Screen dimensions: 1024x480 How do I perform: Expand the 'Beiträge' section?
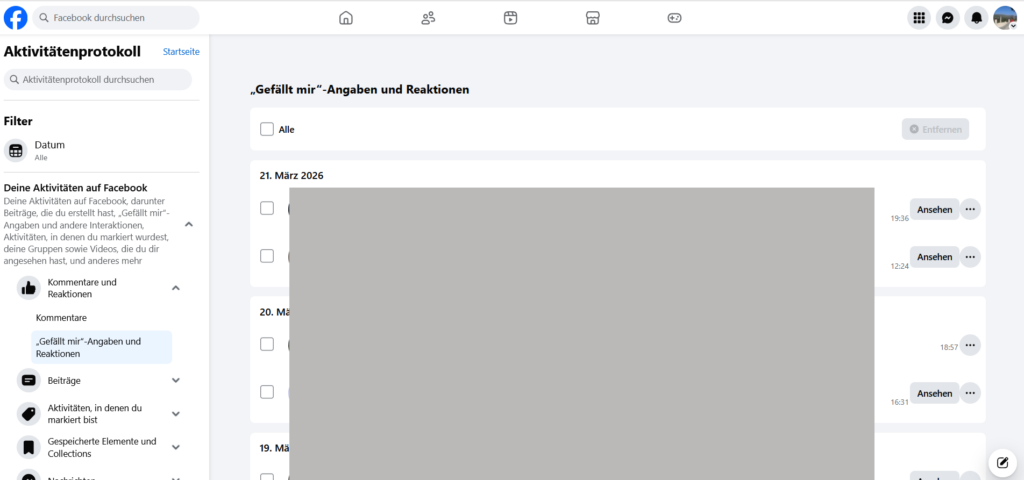click(x=176, y=380)
